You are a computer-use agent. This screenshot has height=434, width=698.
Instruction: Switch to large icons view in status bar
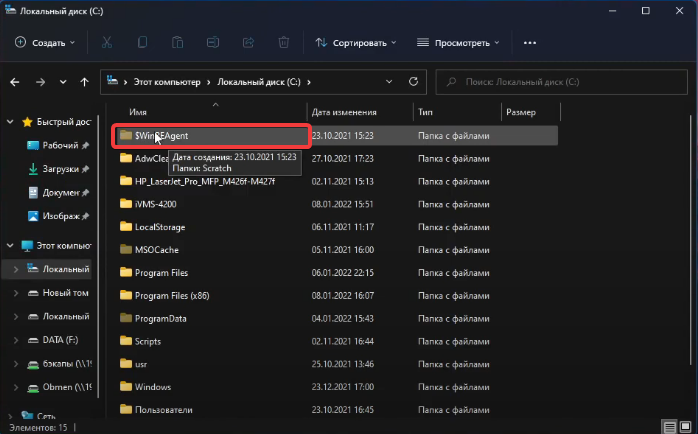[686, 426]
